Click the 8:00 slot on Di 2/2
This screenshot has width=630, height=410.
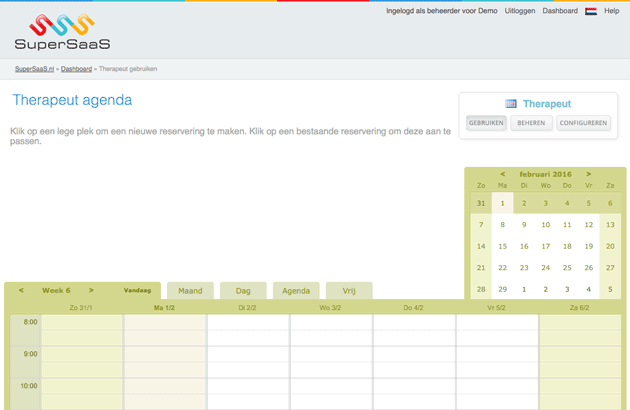click(x=248, y=322)
